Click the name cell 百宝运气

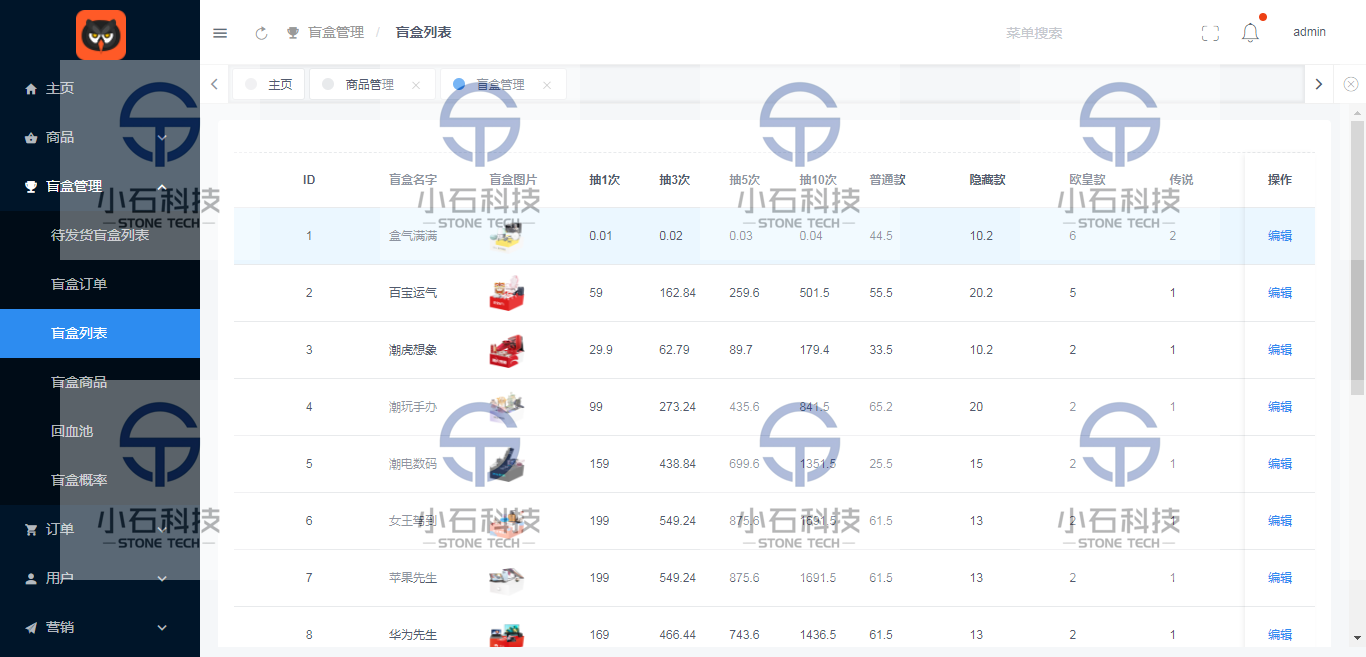413,293
